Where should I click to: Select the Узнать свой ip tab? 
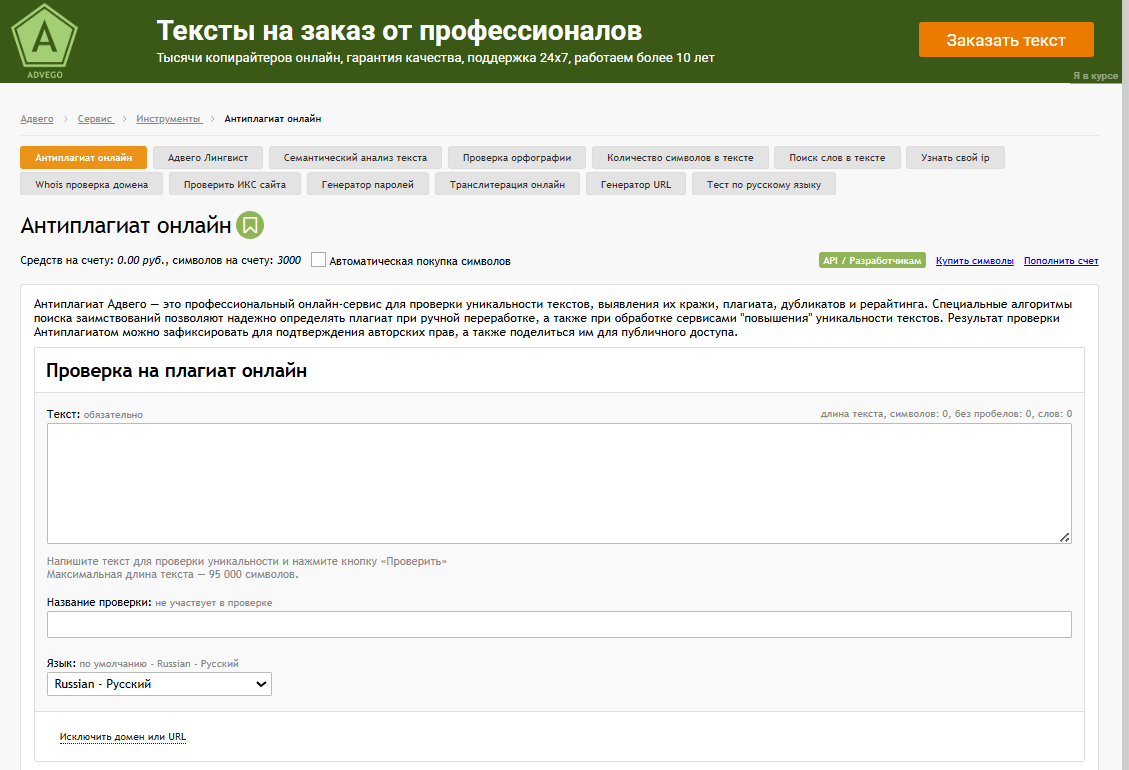click(955, 158)
